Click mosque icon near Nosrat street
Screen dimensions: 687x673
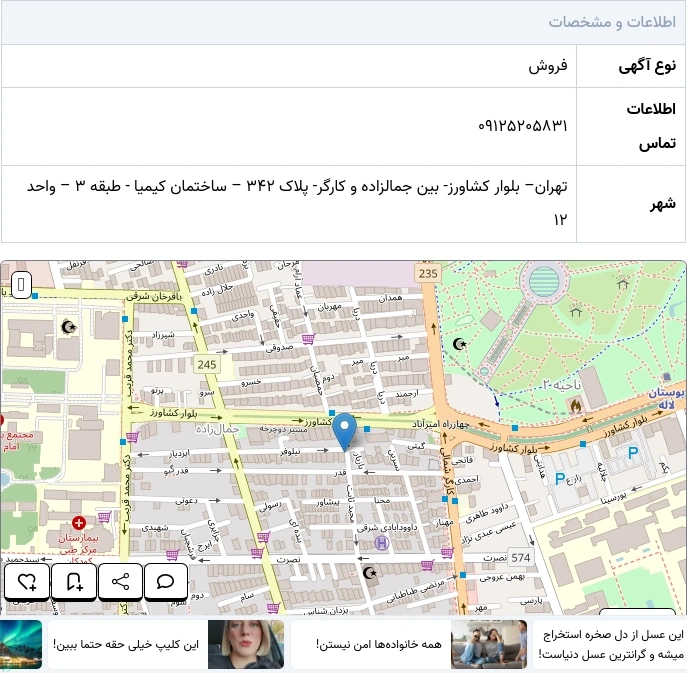pos(370,572)
